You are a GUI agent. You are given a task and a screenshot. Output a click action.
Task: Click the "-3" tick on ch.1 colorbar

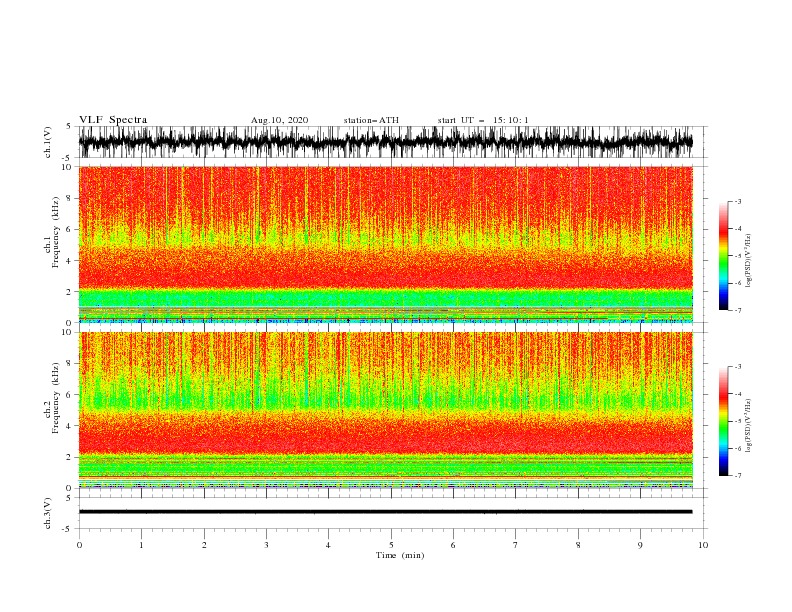click(737, 201)
